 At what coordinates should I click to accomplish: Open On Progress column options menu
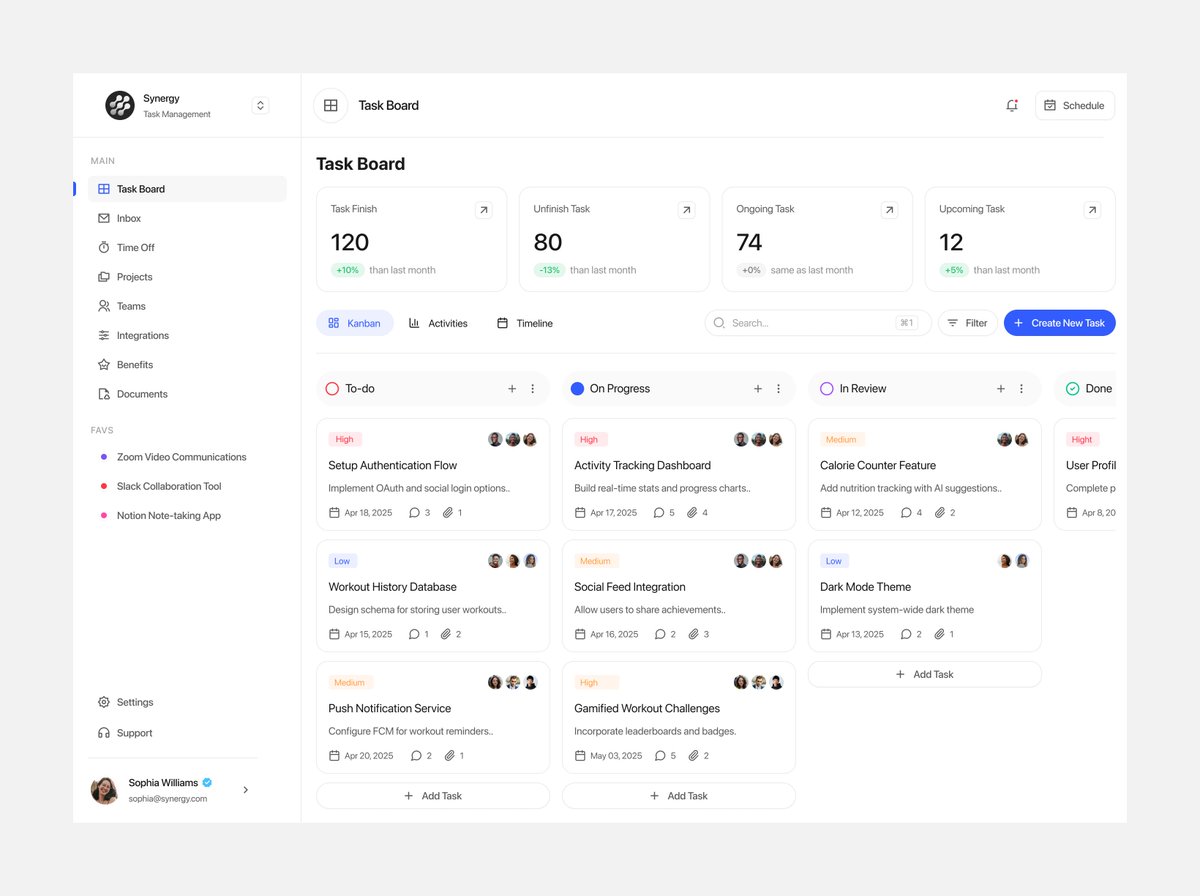pos(778,389)
